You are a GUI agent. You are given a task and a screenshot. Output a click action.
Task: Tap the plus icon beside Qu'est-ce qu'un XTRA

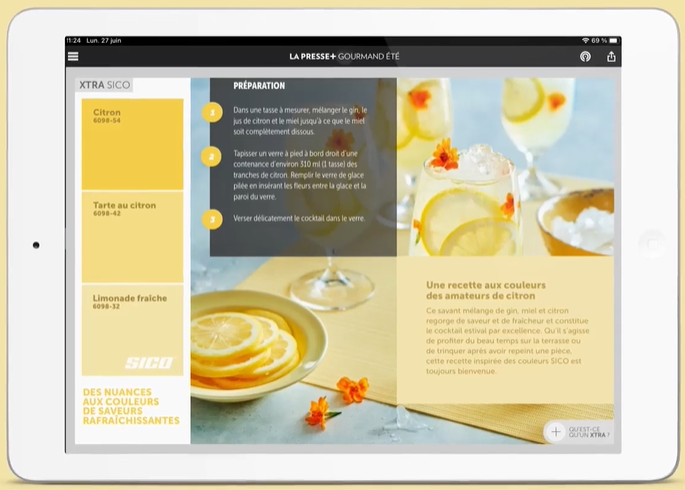click(x=556, y=432)
